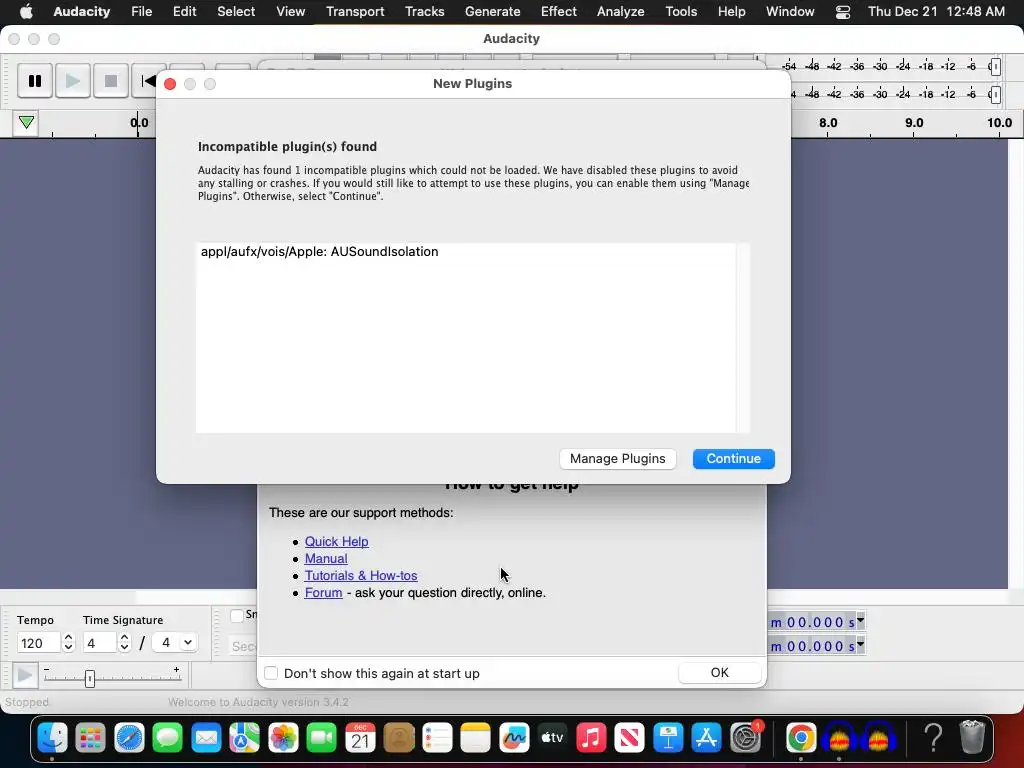Open the Analyze menu
Viewport: 1024px width, 768px height.
point(620,12)
